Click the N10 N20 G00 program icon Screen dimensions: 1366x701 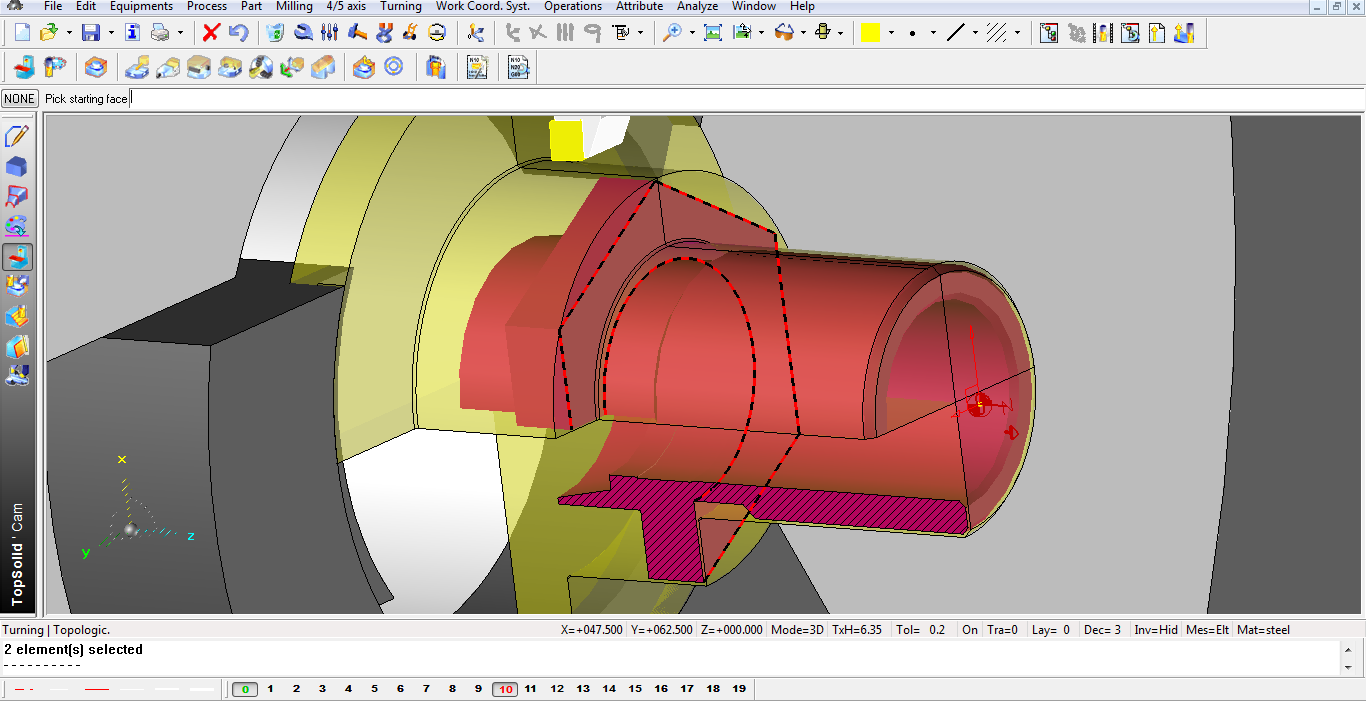(x=518, y=67)
